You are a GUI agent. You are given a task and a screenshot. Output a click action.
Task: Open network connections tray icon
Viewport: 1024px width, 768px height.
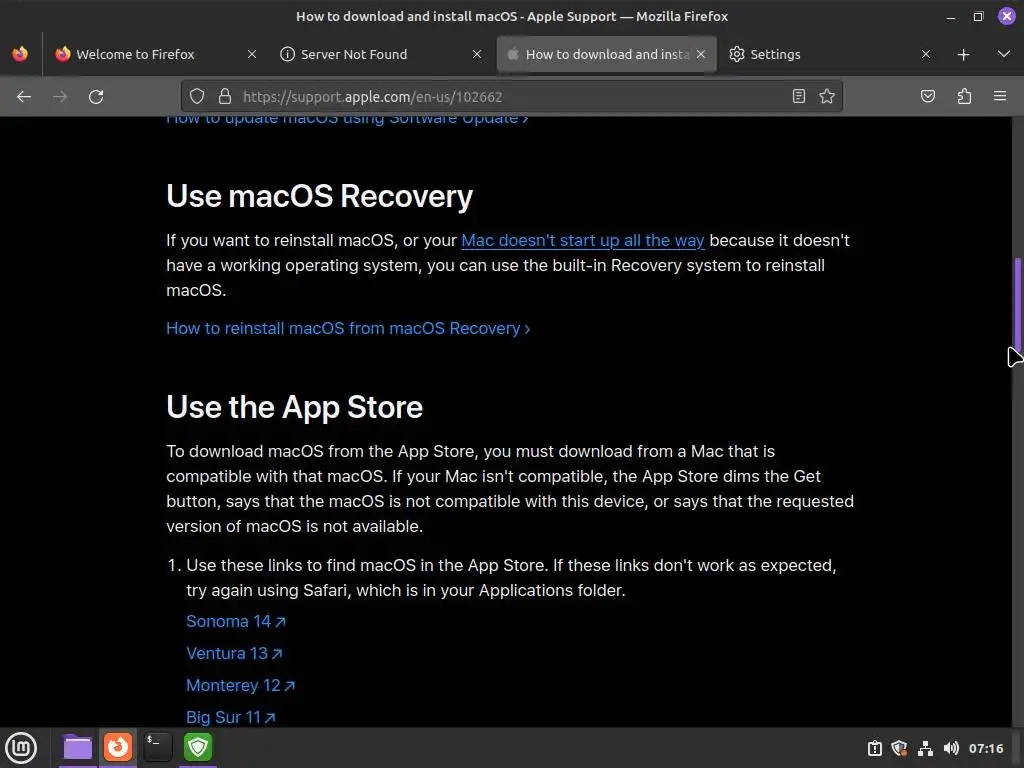[x=925, y=748]
